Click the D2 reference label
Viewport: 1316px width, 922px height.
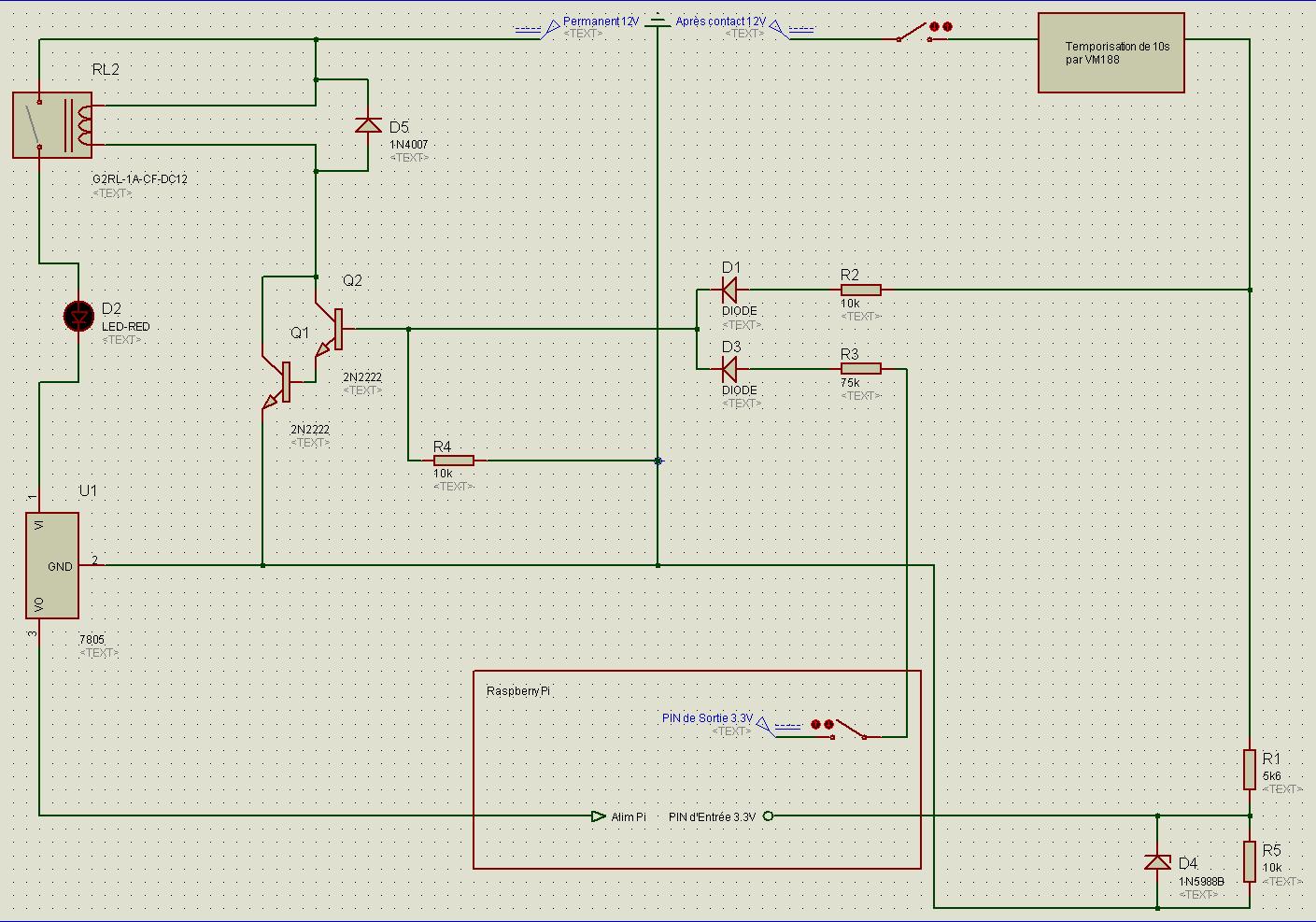(111, 308)
